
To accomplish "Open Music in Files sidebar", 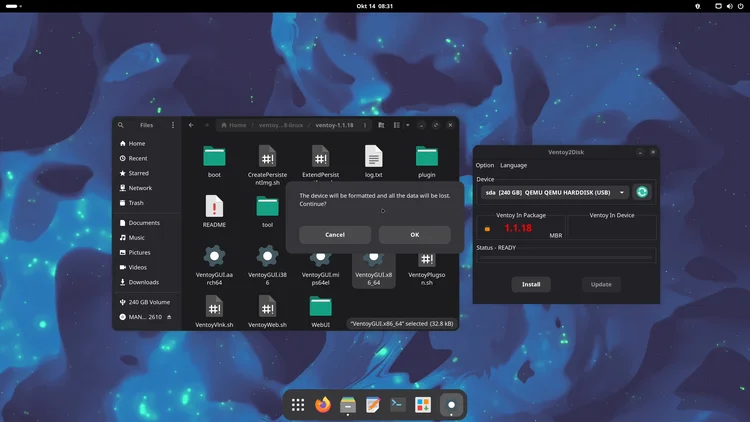I will 146,237.
